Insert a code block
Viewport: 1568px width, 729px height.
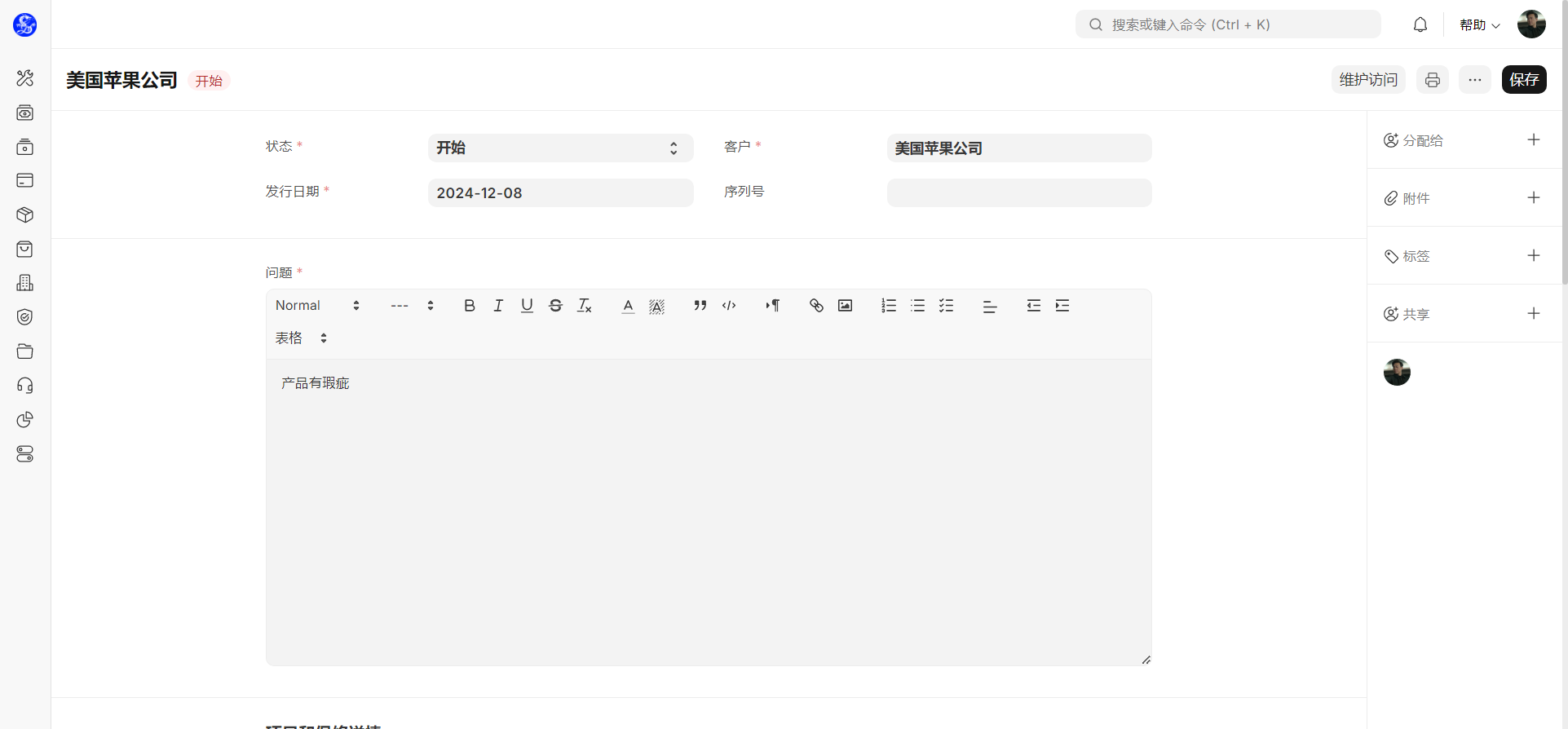pos(729,306)
